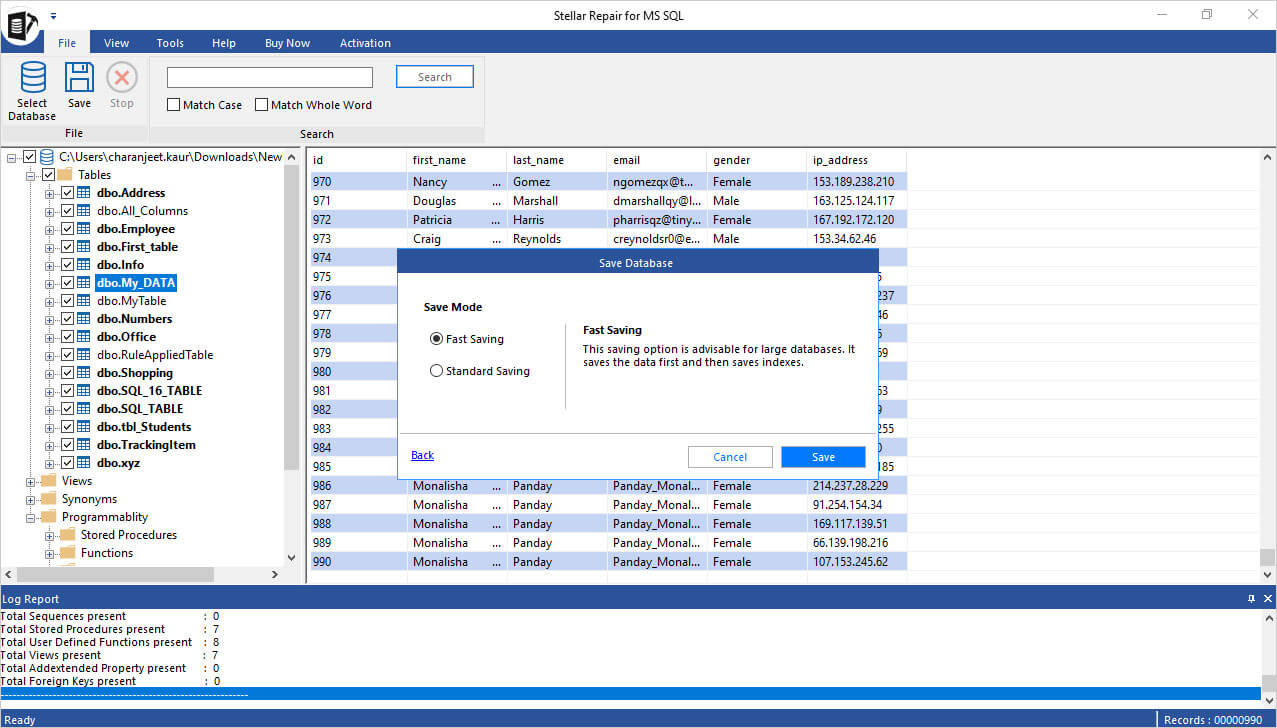The height and width of the screenshot is (728, 1277).
Task: Click the pin icon on Log Report panel
Action: (x=1251, y=599)
